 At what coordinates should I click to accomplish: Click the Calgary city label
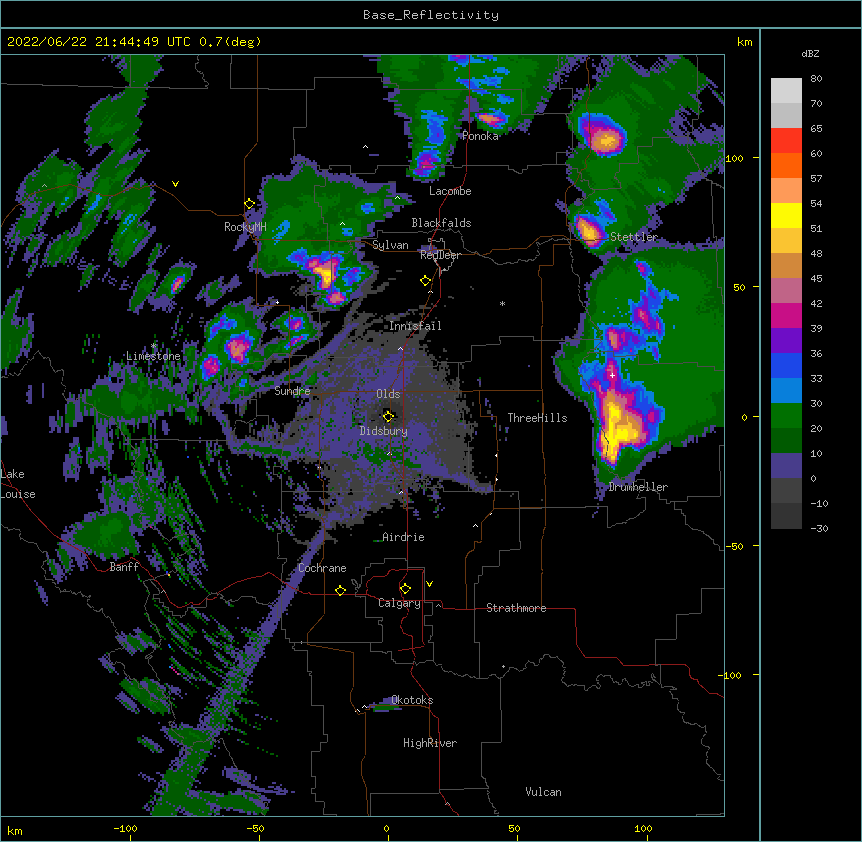click(399, 603)
